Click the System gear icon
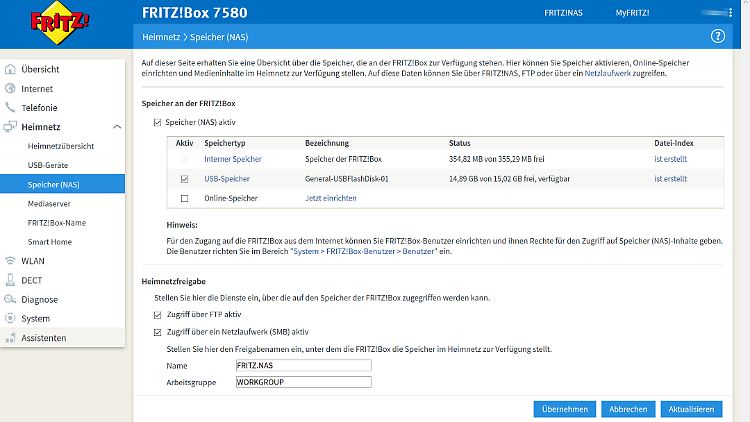The height and width of the screenshot is (422, 750). pyautogui.click(x=11, y=318)
